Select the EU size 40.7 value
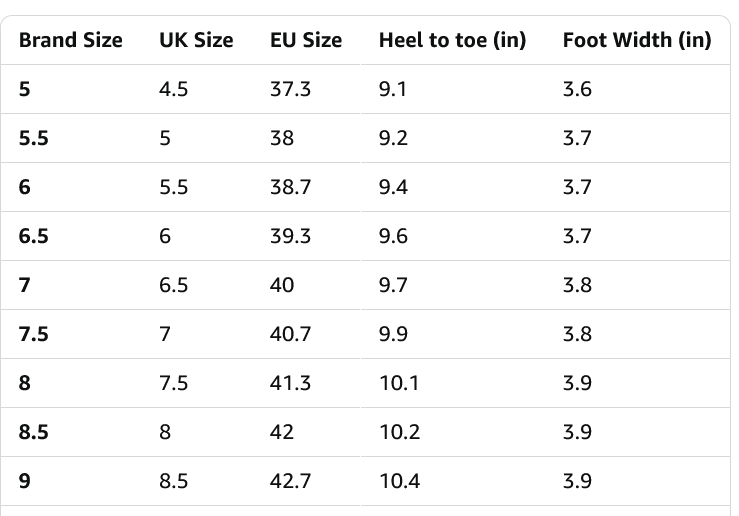Image resolution: width=739 pixels, height=516 pixels. coord(291,334)
